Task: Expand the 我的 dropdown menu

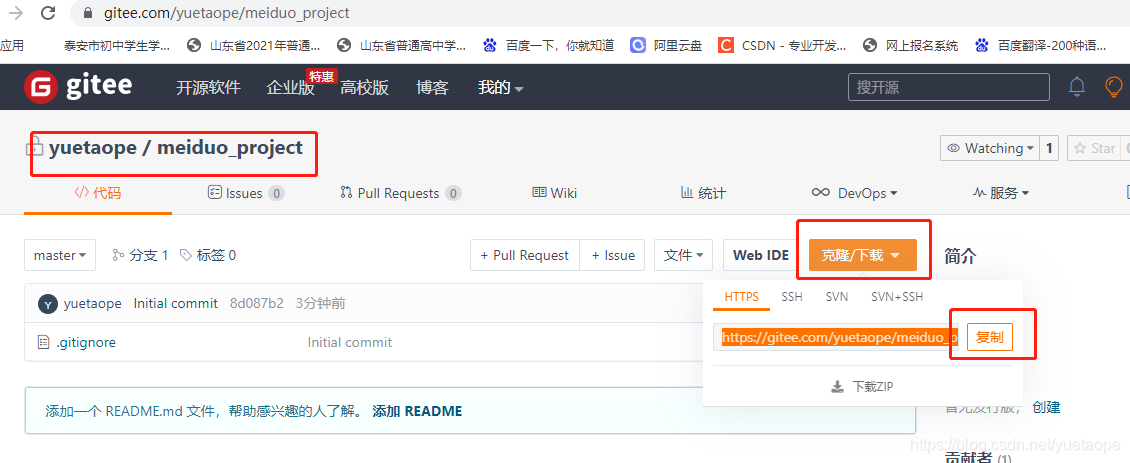Action: (x=500, y=88)
